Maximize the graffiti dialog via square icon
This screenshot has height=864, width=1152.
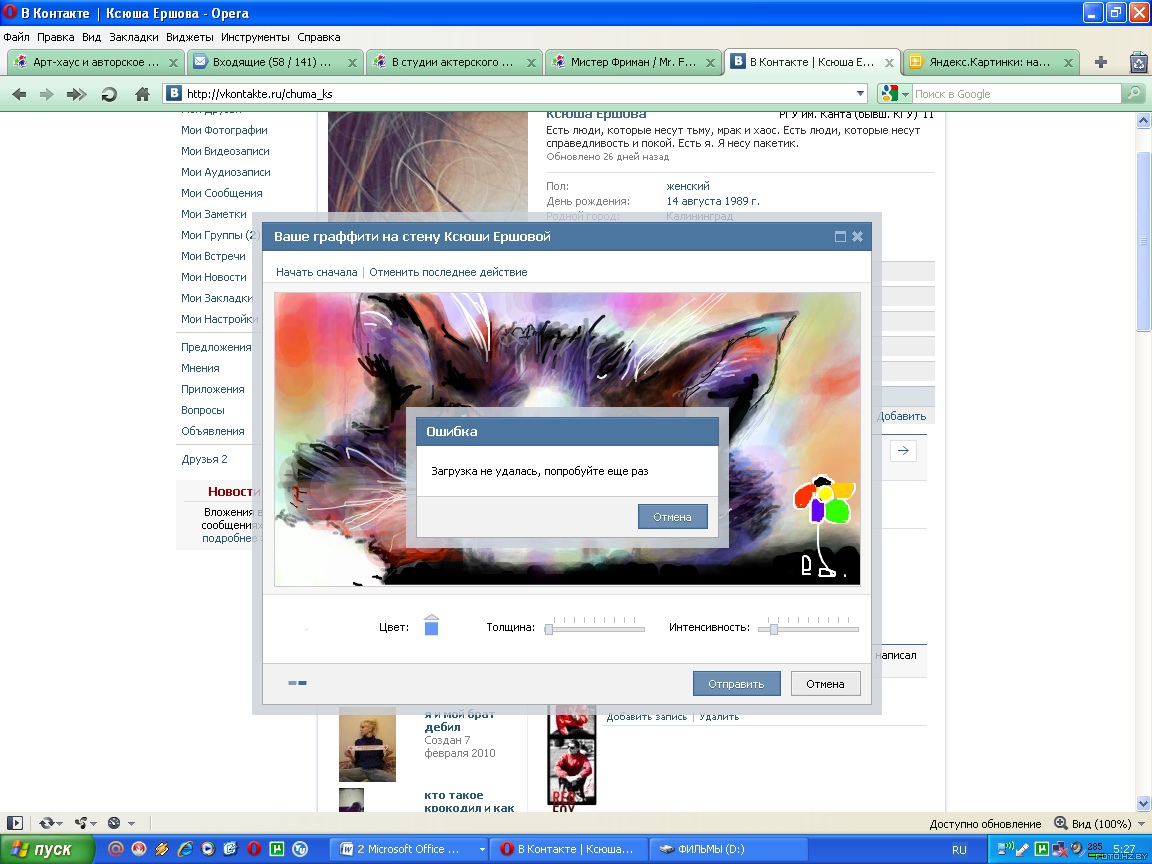tap(840, 237)
